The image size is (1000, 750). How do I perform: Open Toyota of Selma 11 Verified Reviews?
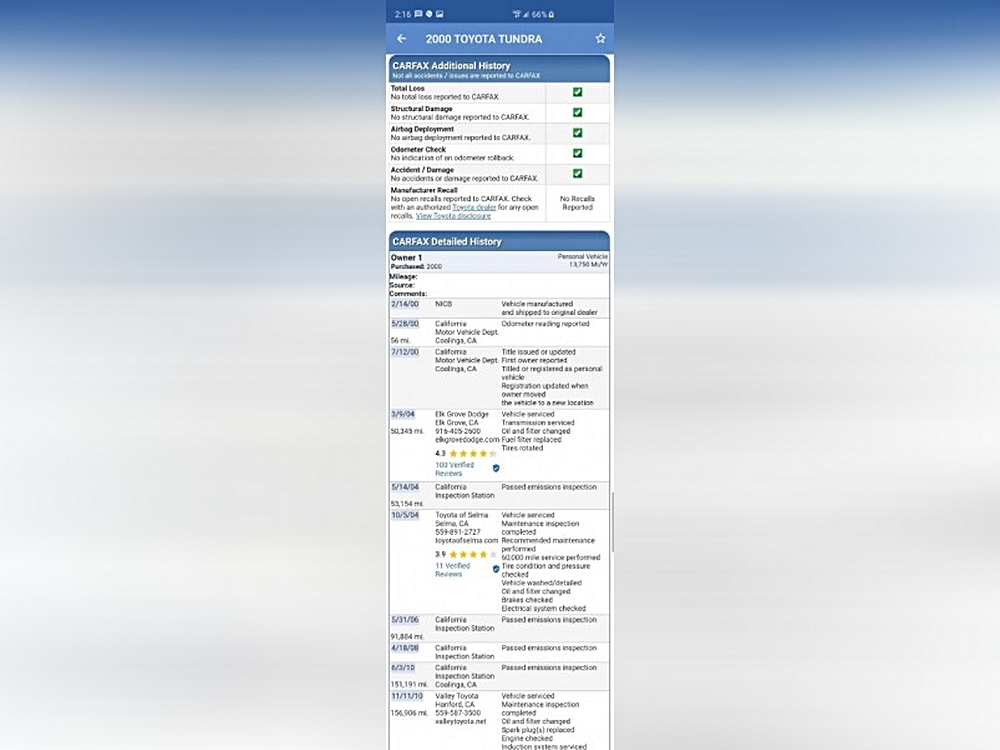452,570
